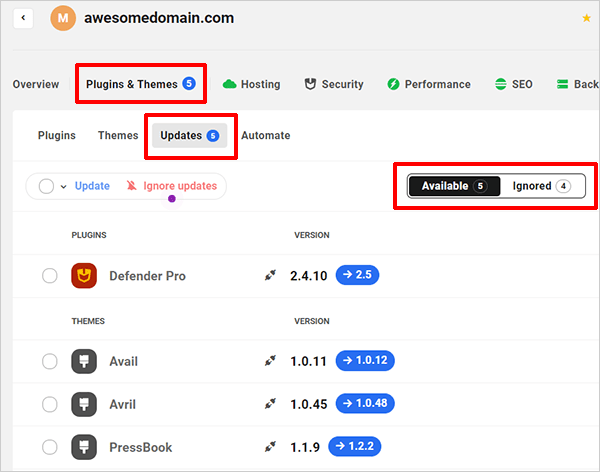Image resolution: width=600 pixels, height=472 pixels.
Task: Check the PressBook theme checkbox
Action: (x=49, y=447)
